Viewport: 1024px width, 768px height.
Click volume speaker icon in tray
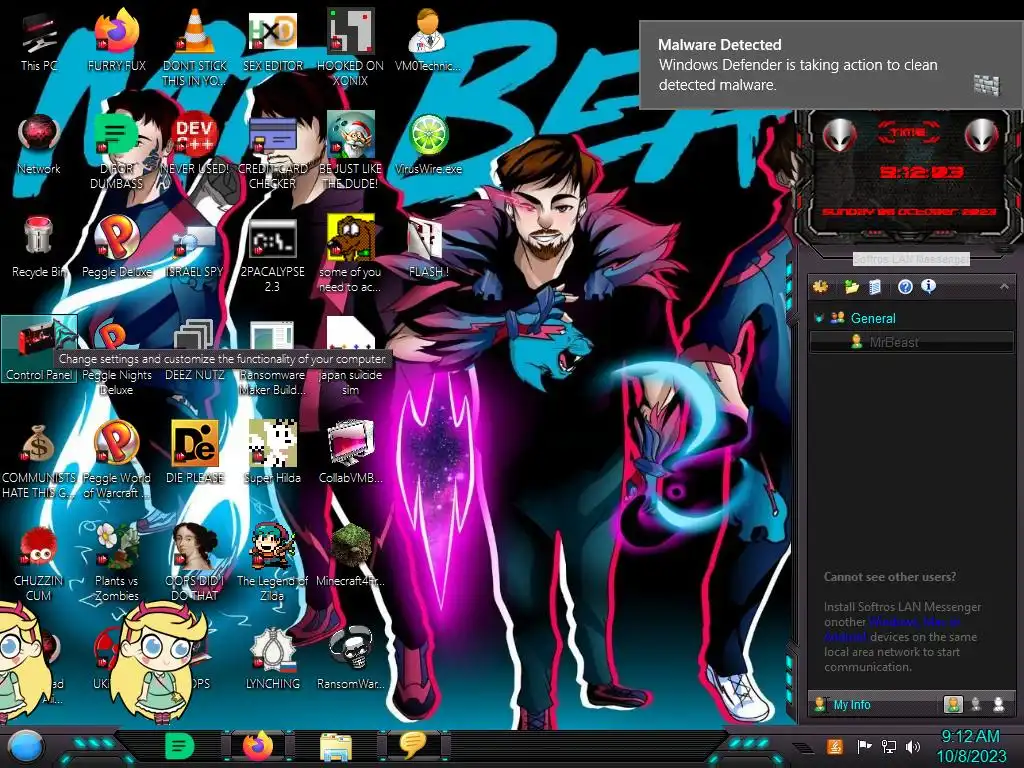tap(912, 746)
